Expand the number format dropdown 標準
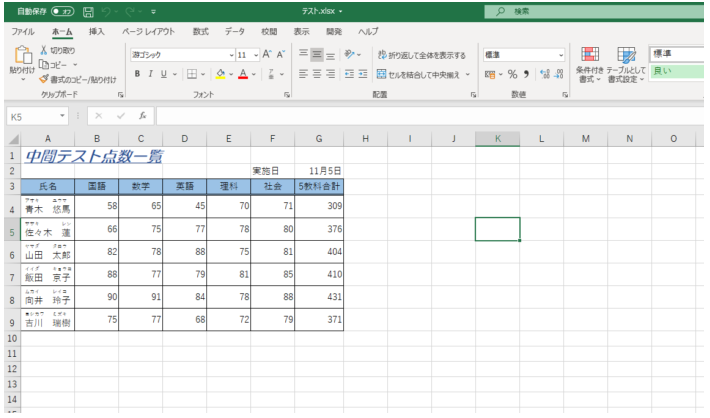Viewport: 710px width, 418px height. point(561,54)
